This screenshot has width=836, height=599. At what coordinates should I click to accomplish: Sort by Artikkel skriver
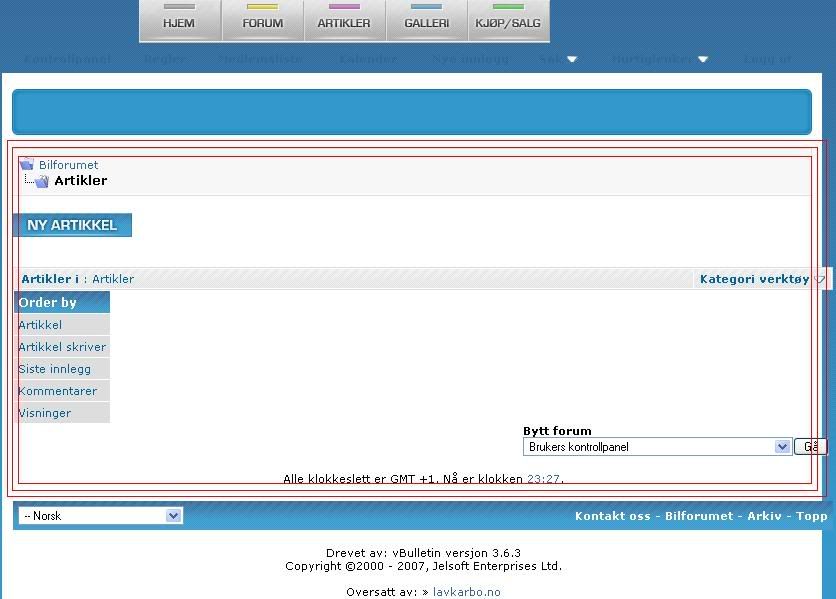(62, 347)
